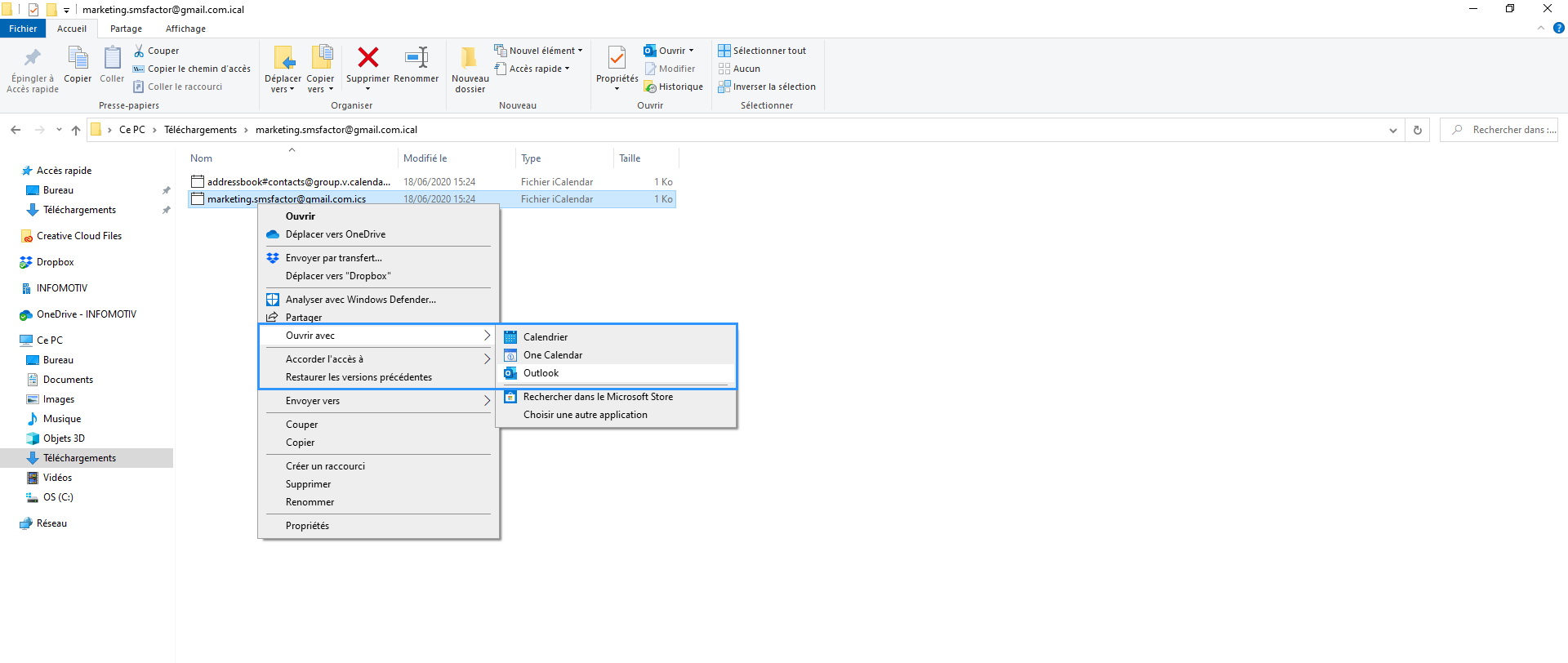
Task: Select addressbook#contacts file row
Action: point(432,182)
